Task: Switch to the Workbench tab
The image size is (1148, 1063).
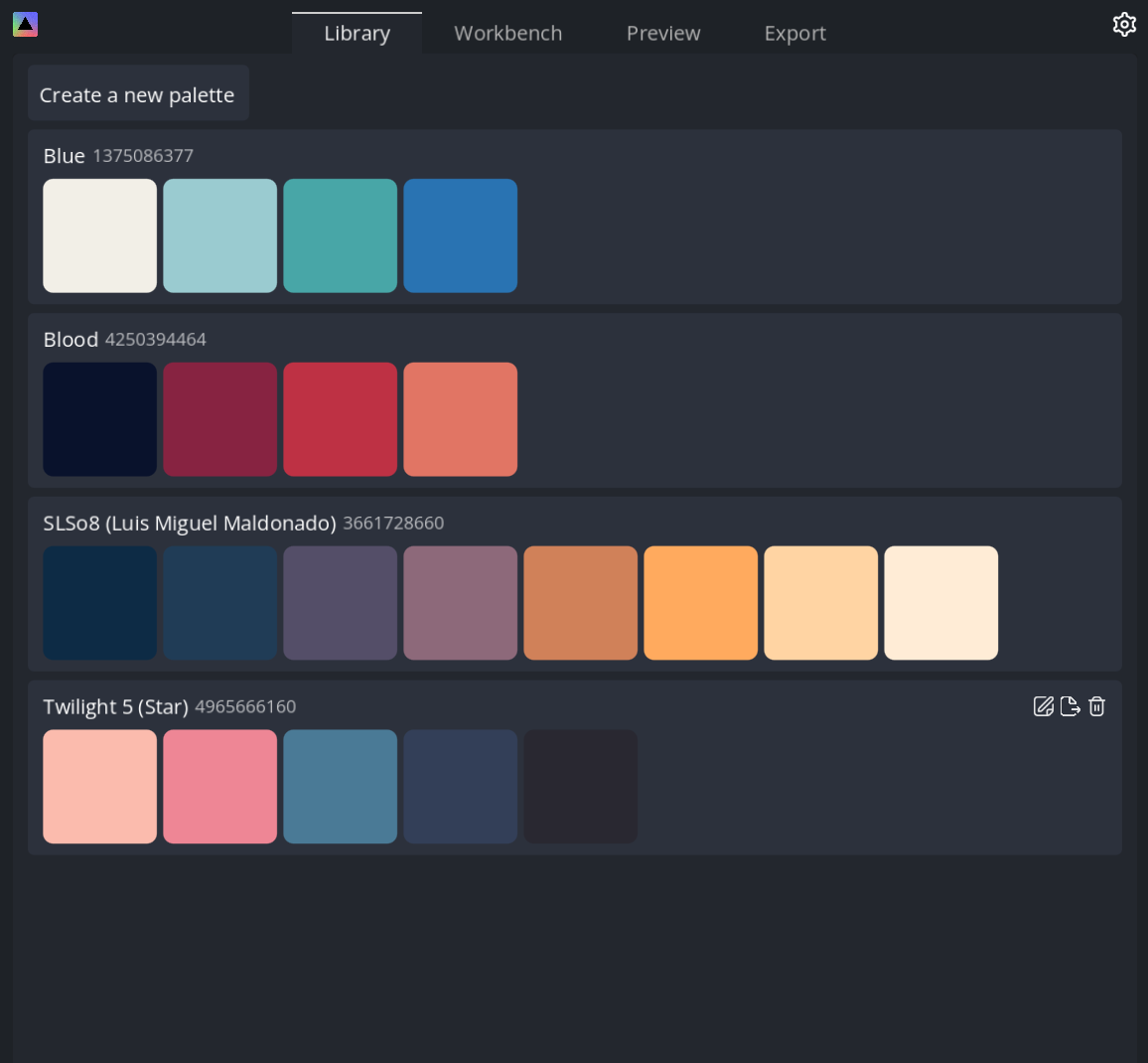Action: (507, 33)
